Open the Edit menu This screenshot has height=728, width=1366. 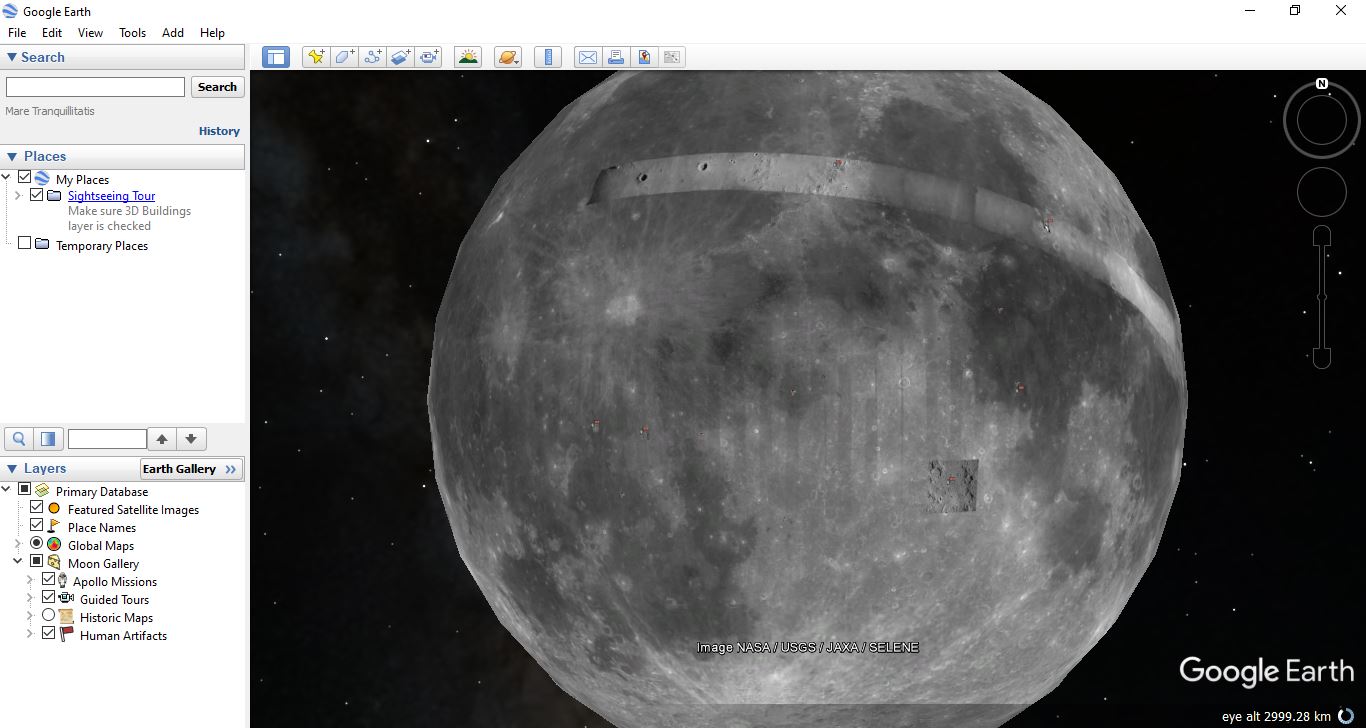point(52,32)
